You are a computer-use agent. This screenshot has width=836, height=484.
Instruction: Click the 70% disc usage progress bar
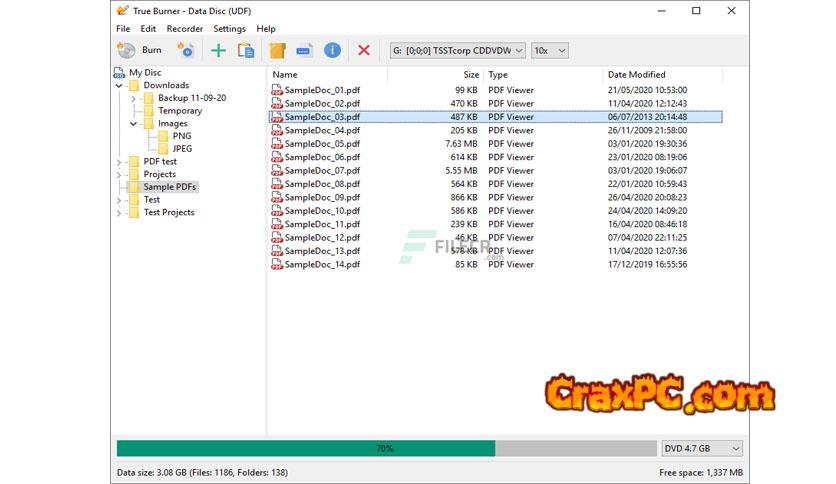tap(385, 449)
